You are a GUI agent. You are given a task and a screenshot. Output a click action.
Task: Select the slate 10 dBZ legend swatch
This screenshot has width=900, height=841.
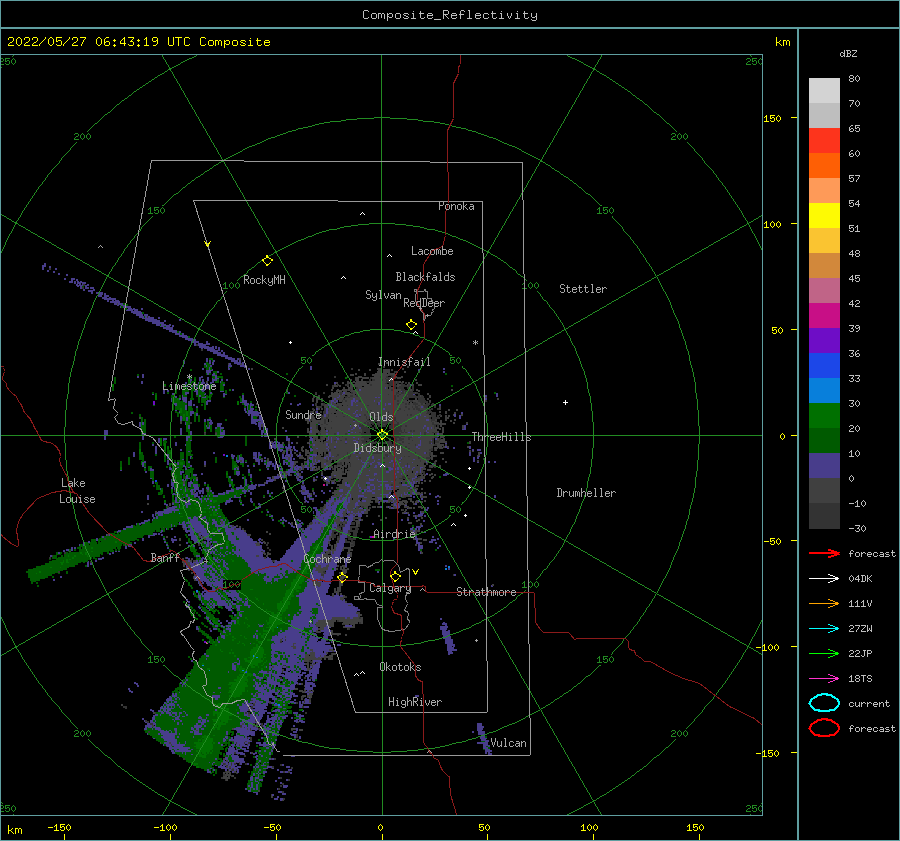point(824,465)
